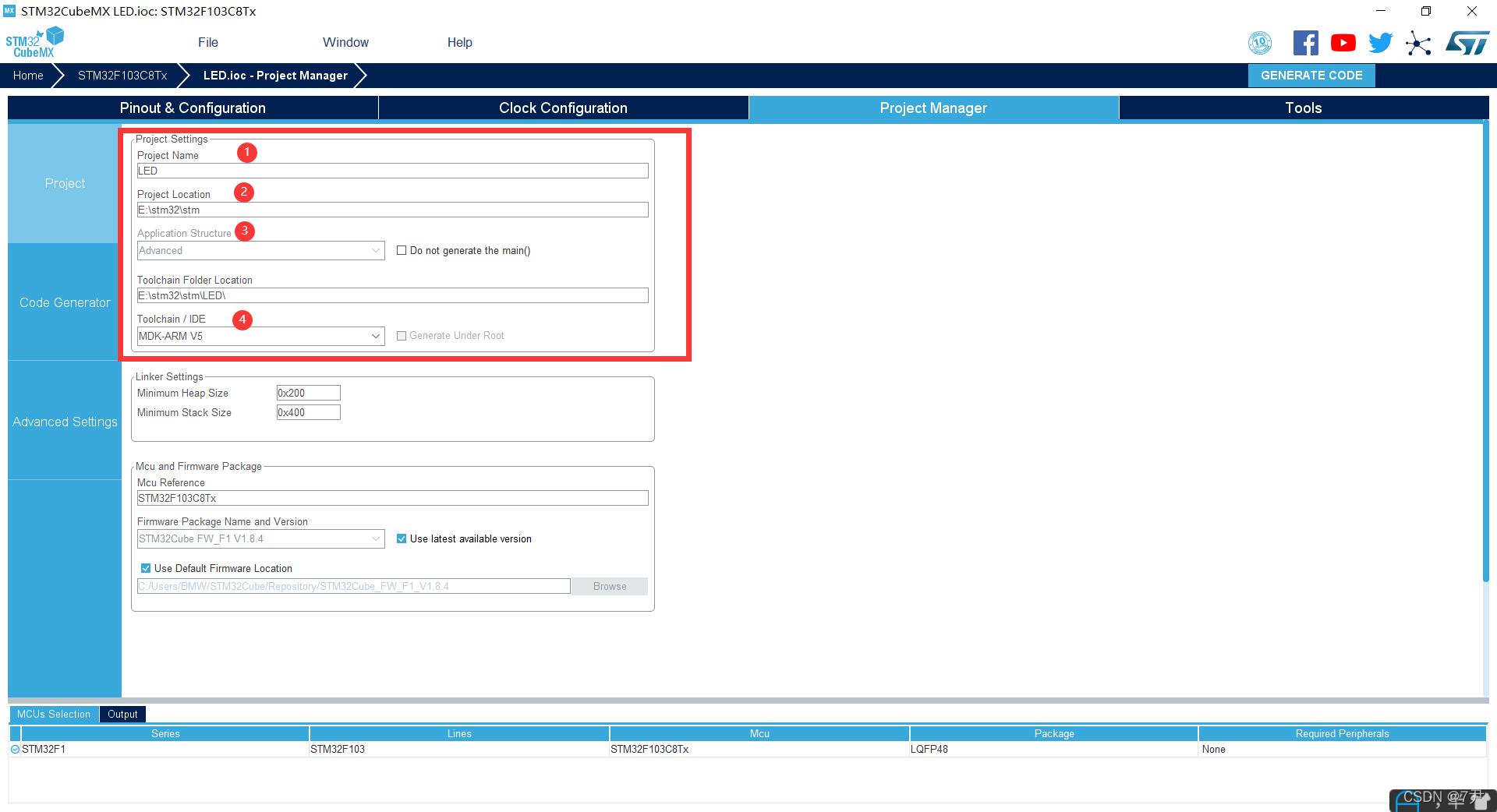Open the Application Structure dropdown
Image resolution: width=1497 pixels, height=812 pixels.
(260, 250)
